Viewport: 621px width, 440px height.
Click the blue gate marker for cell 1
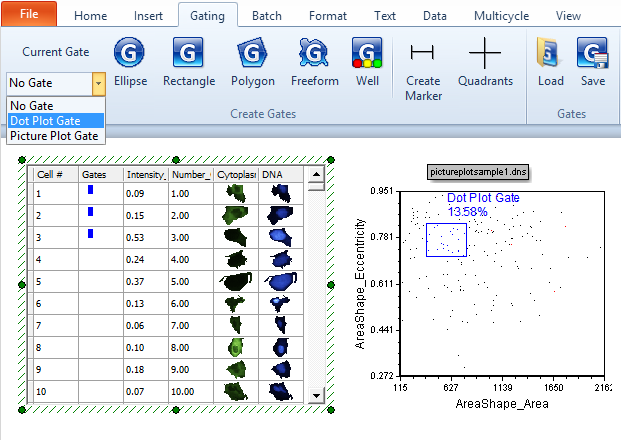[90, 189]
